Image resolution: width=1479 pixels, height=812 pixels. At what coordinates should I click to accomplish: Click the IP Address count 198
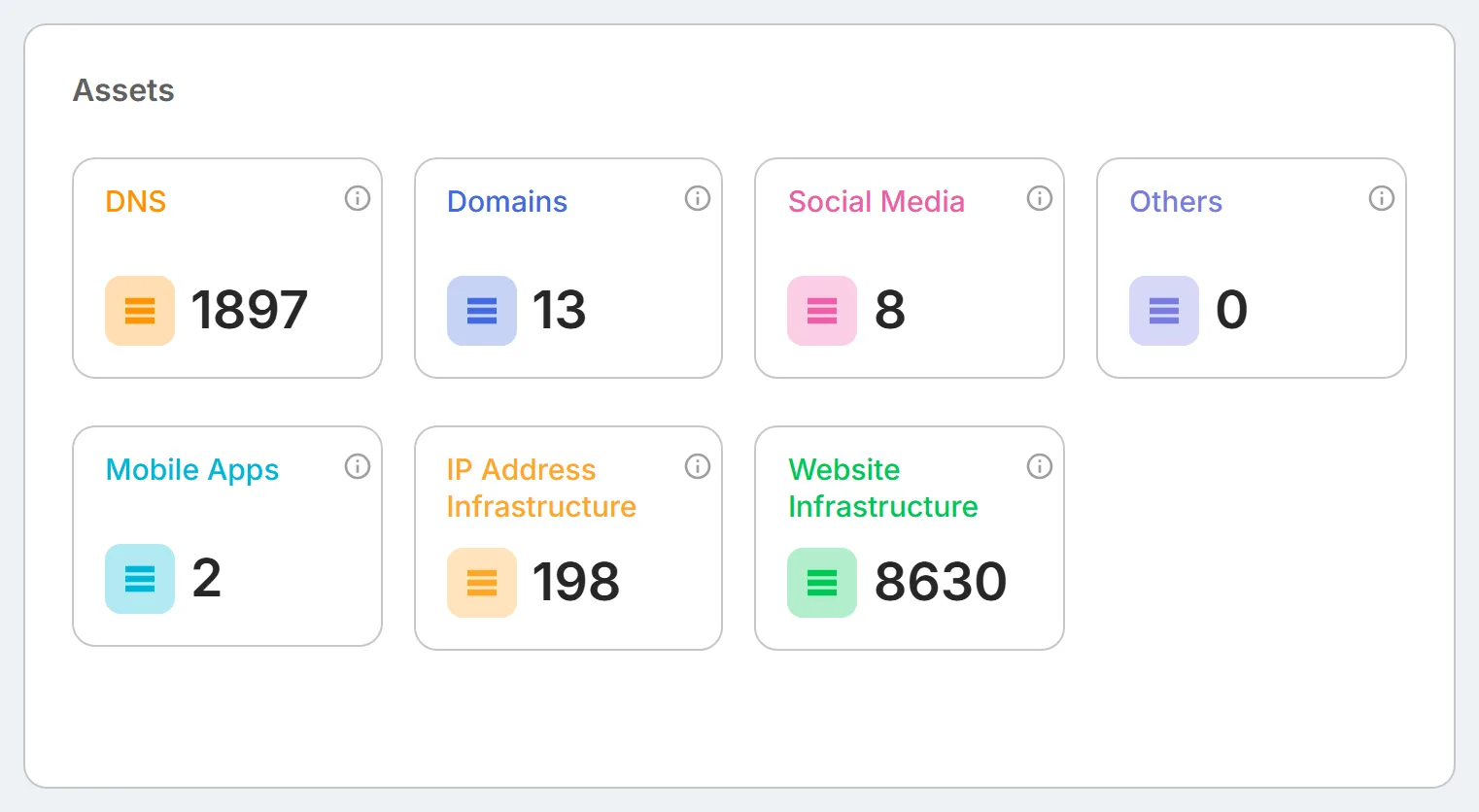click(x=576, y=583)
